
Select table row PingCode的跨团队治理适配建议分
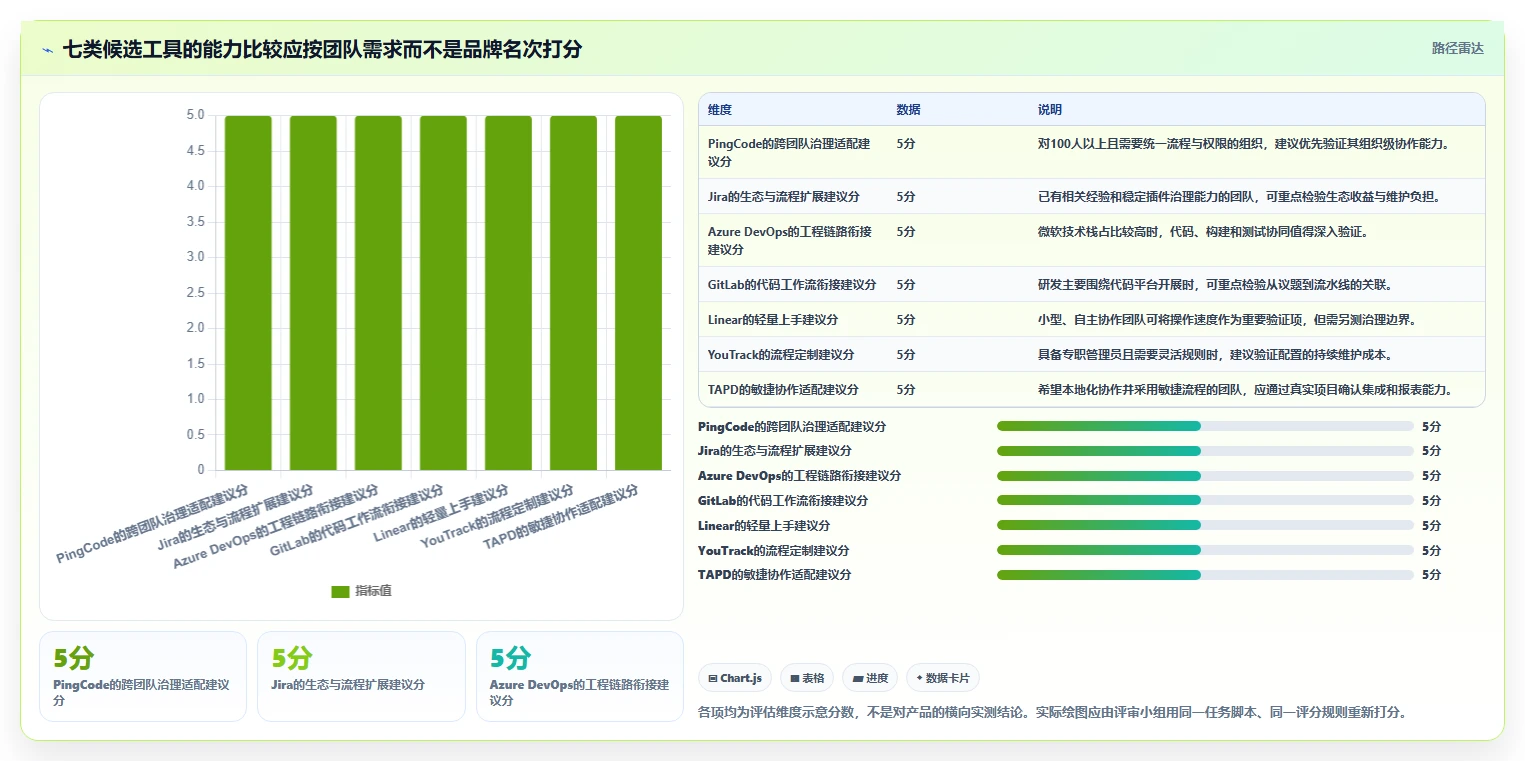coord(1092,152)
